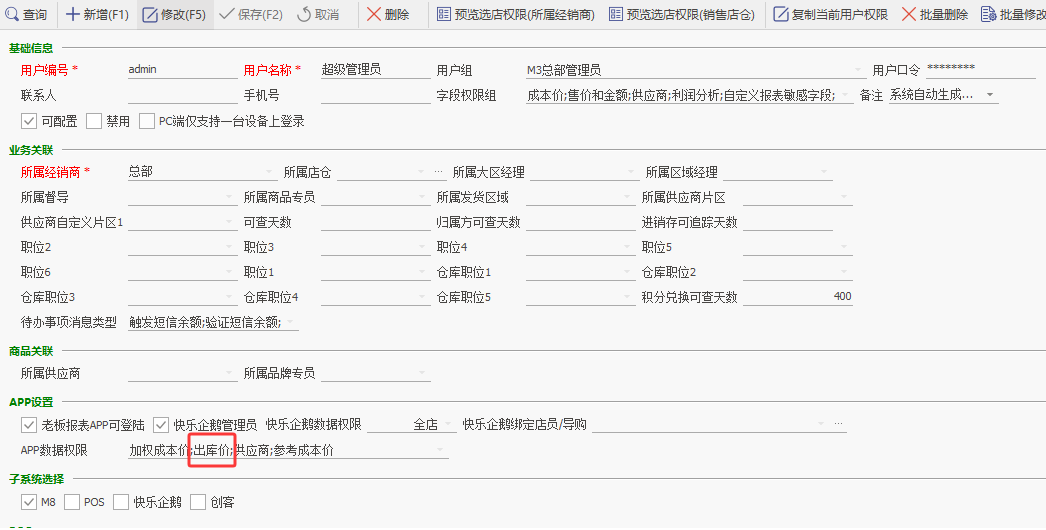Click the 积分兑换可查天数 field showing 400
Screen dimensions: 1046x530
pos(797,297)
